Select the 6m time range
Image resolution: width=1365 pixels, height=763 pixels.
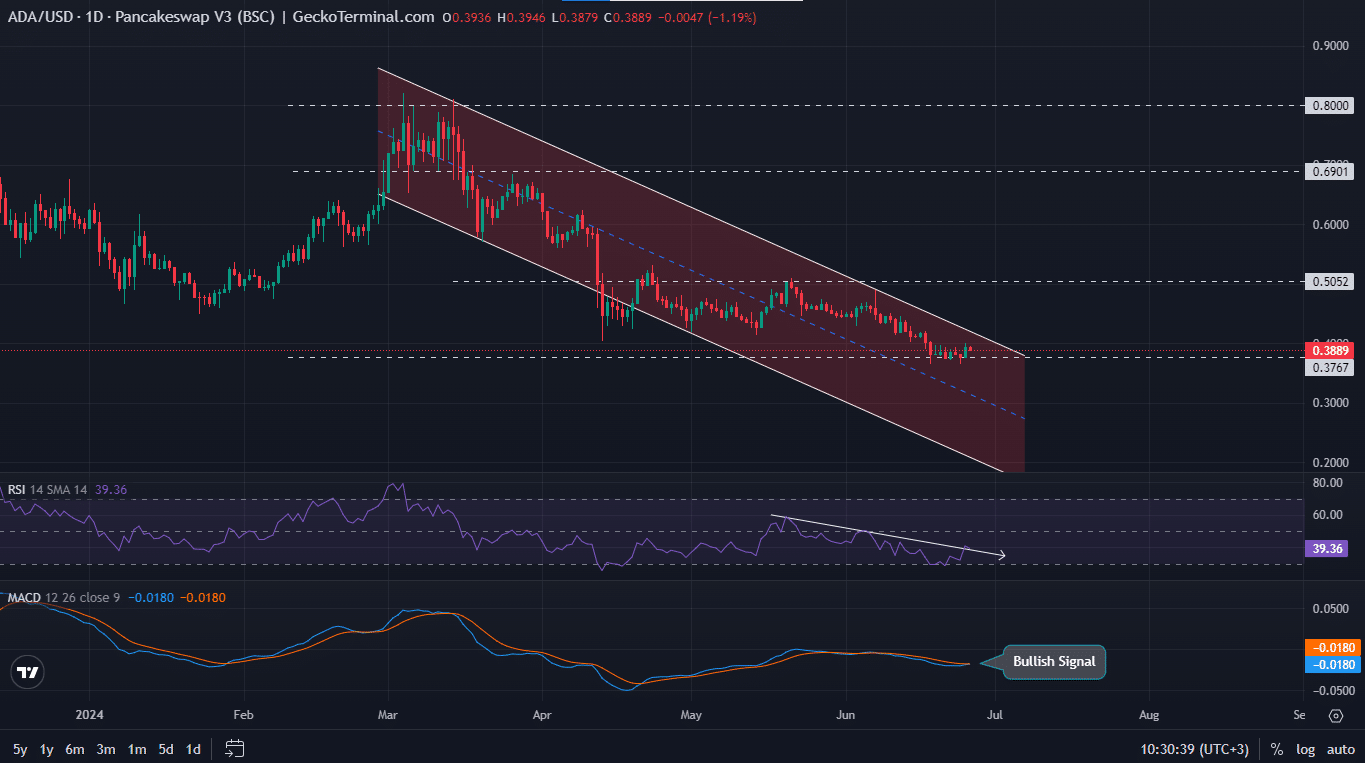coord(75,749)
